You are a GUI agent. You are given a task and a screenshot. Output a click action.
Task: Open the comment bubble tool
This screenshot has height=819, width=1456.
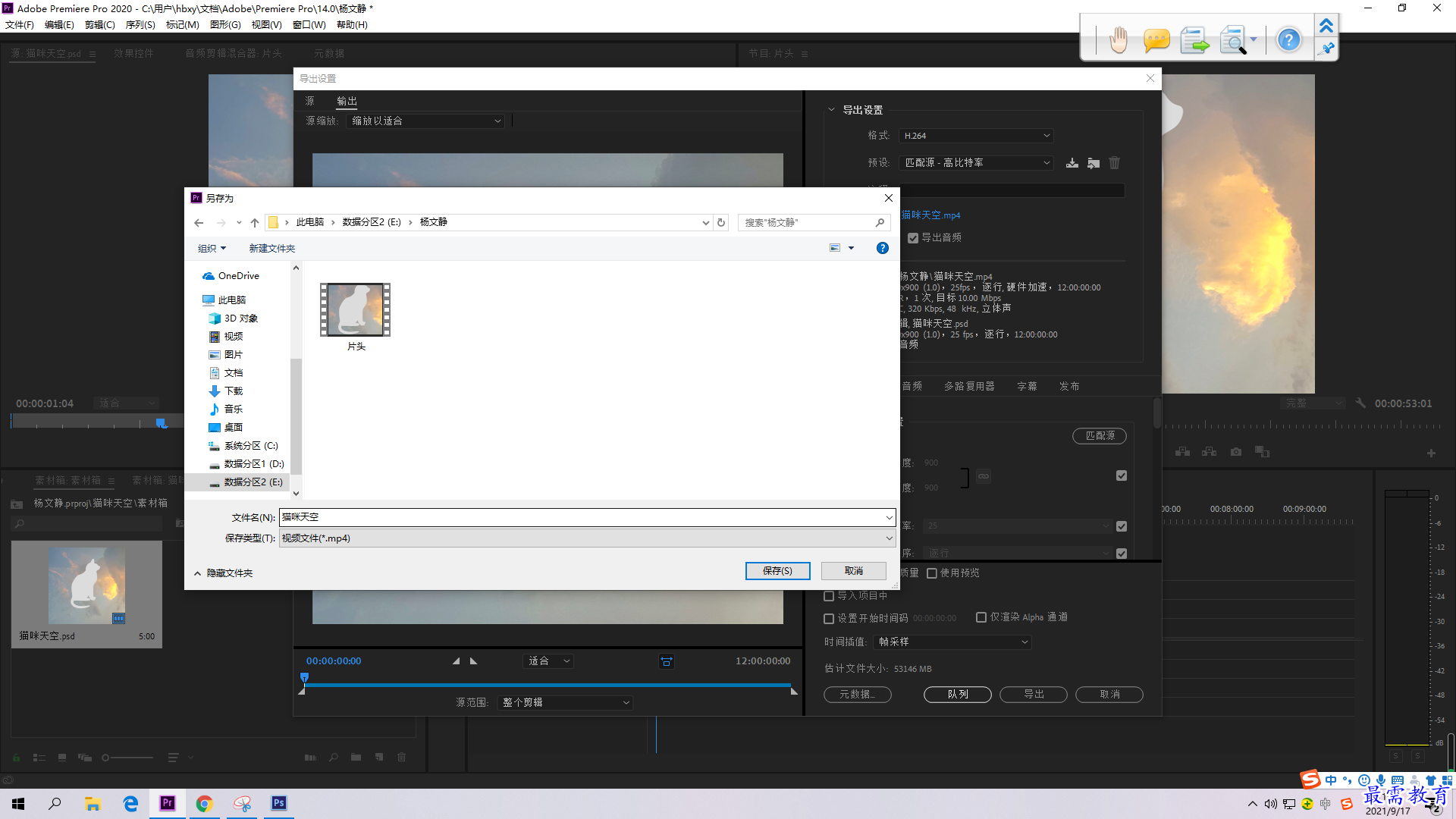coord(1156,39)
